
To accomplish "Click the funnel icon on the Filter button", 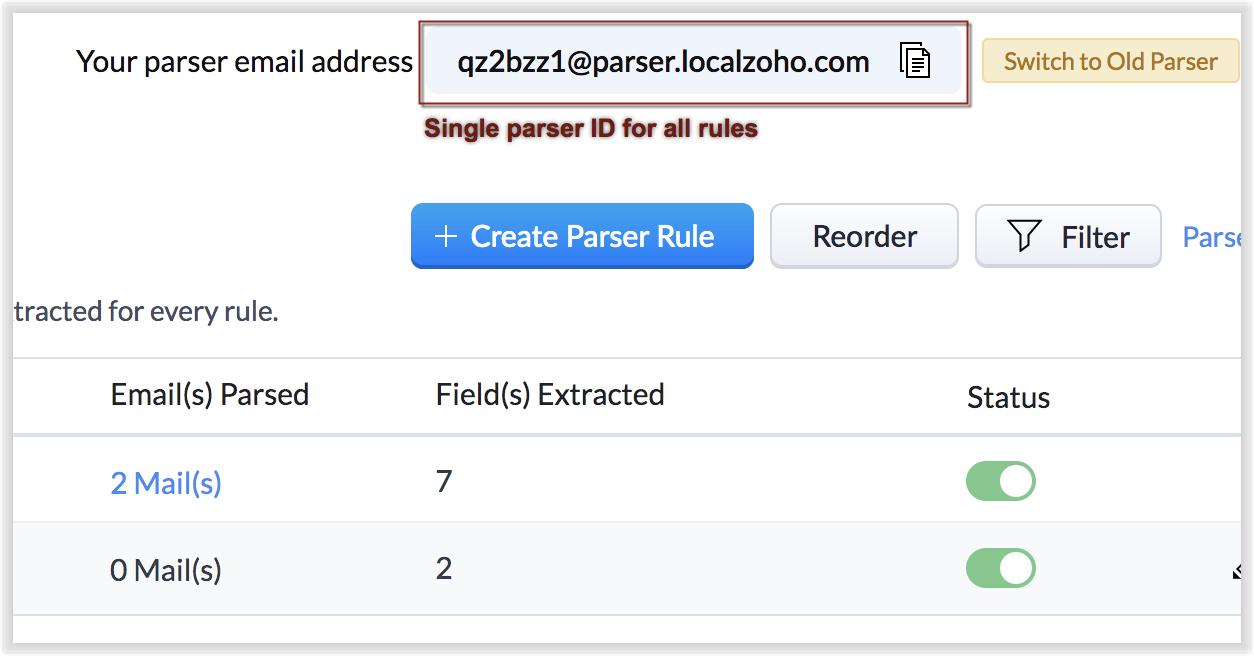I will point(1024,237).
